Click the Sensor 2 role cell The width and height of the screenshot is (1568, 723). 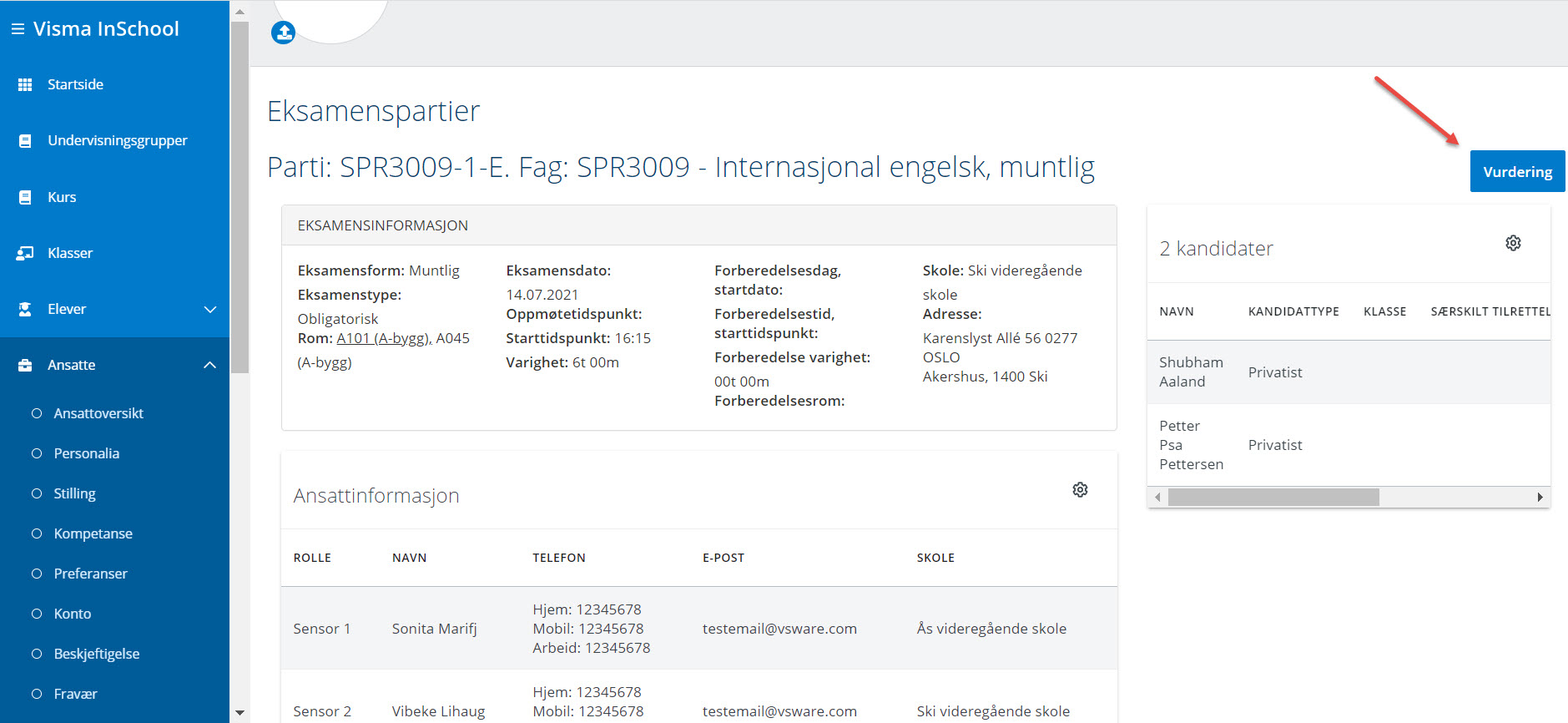coord(322,711)
